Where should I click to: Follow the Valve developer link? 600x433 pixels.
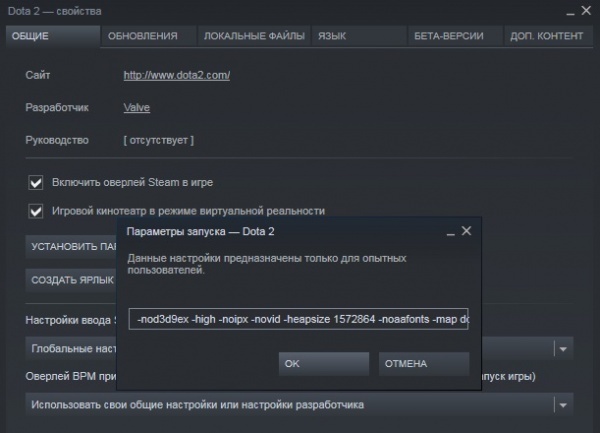137,107
